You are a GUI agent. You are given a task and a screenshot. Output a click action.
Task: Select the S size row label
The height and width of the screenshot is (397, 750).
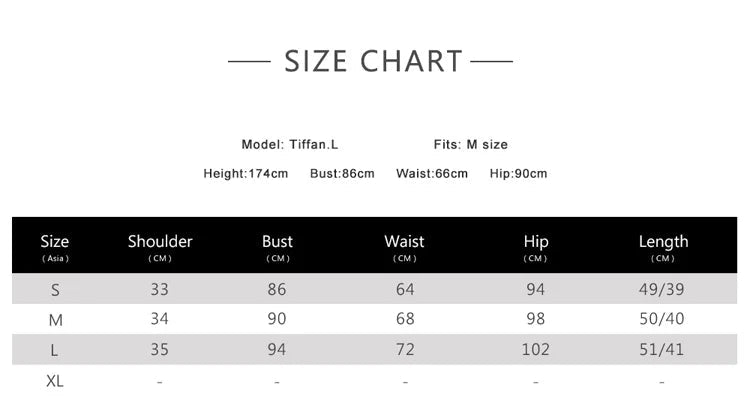(55, 290)
